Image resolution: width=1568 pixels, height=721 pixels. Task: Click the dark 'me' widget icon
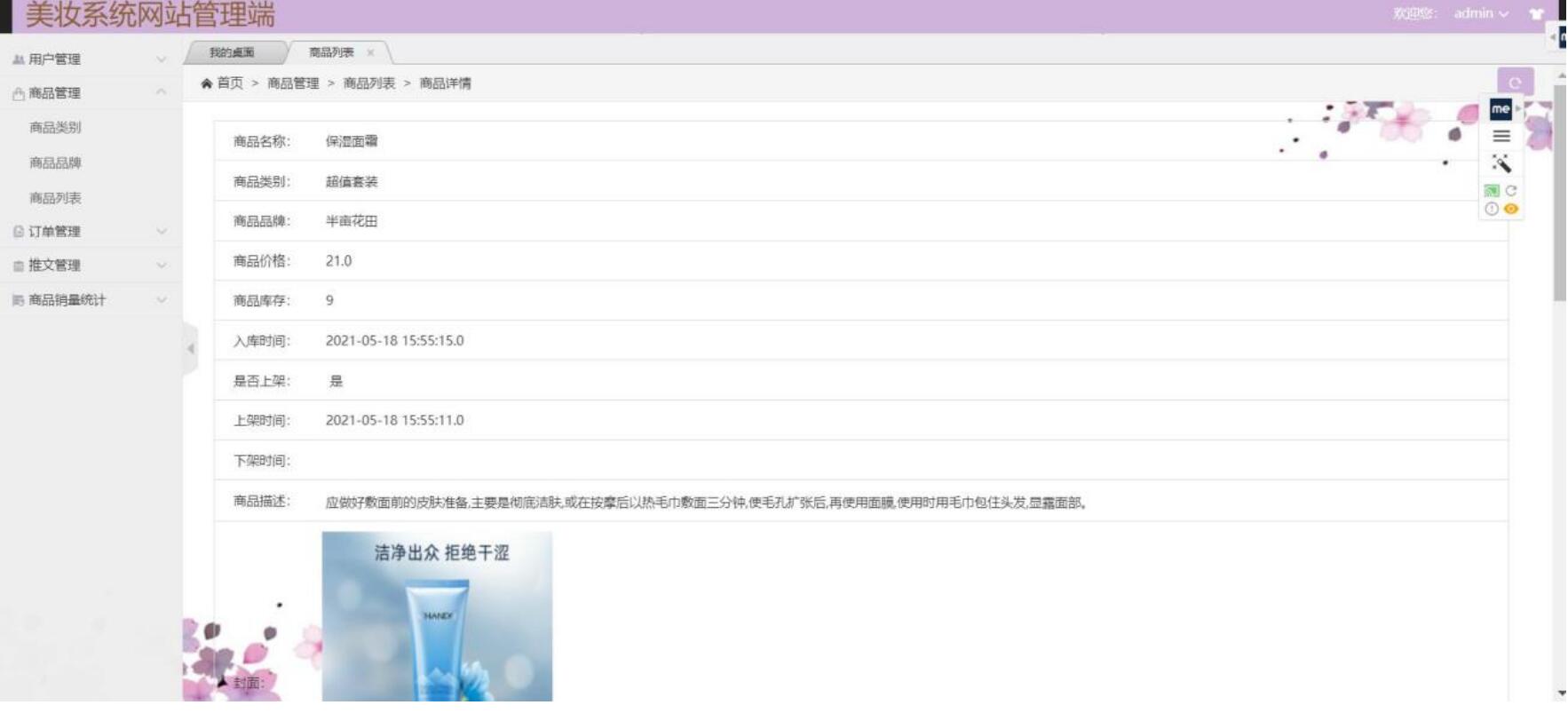(x=1501, y=109)
